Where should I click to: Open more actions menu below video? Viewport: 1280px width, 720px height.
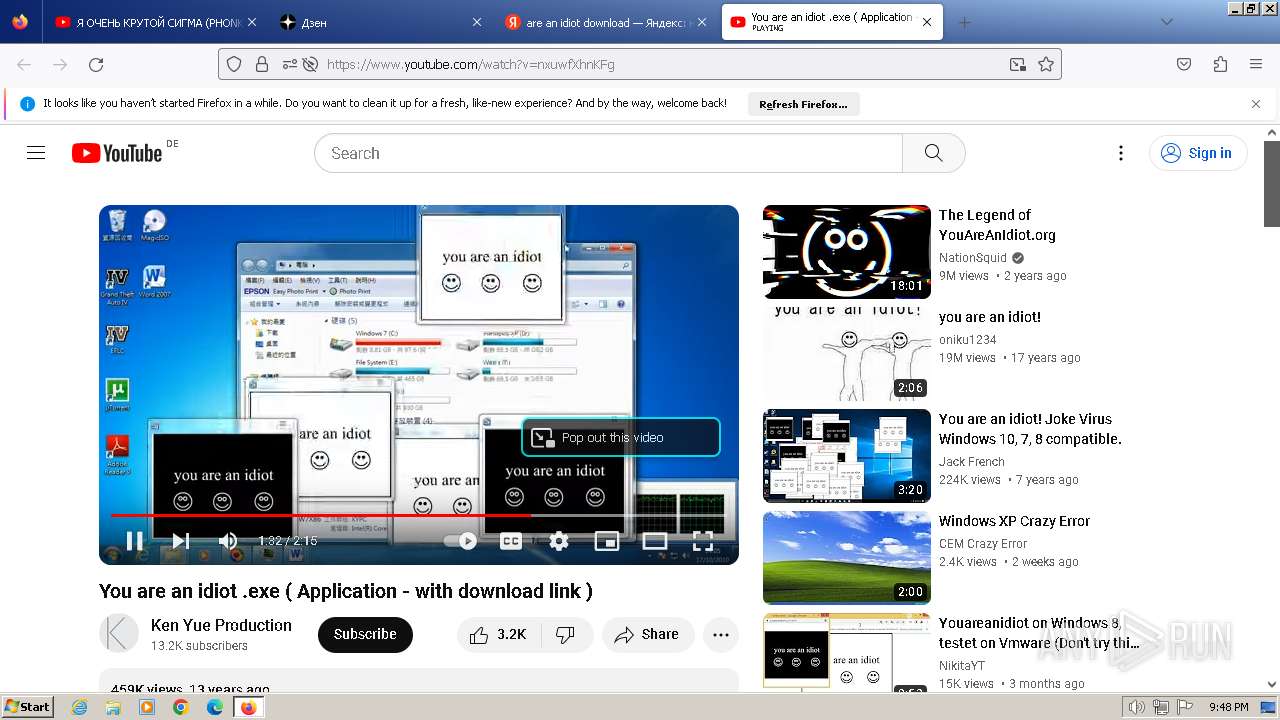pyautogui.click(x=721, y=634)
